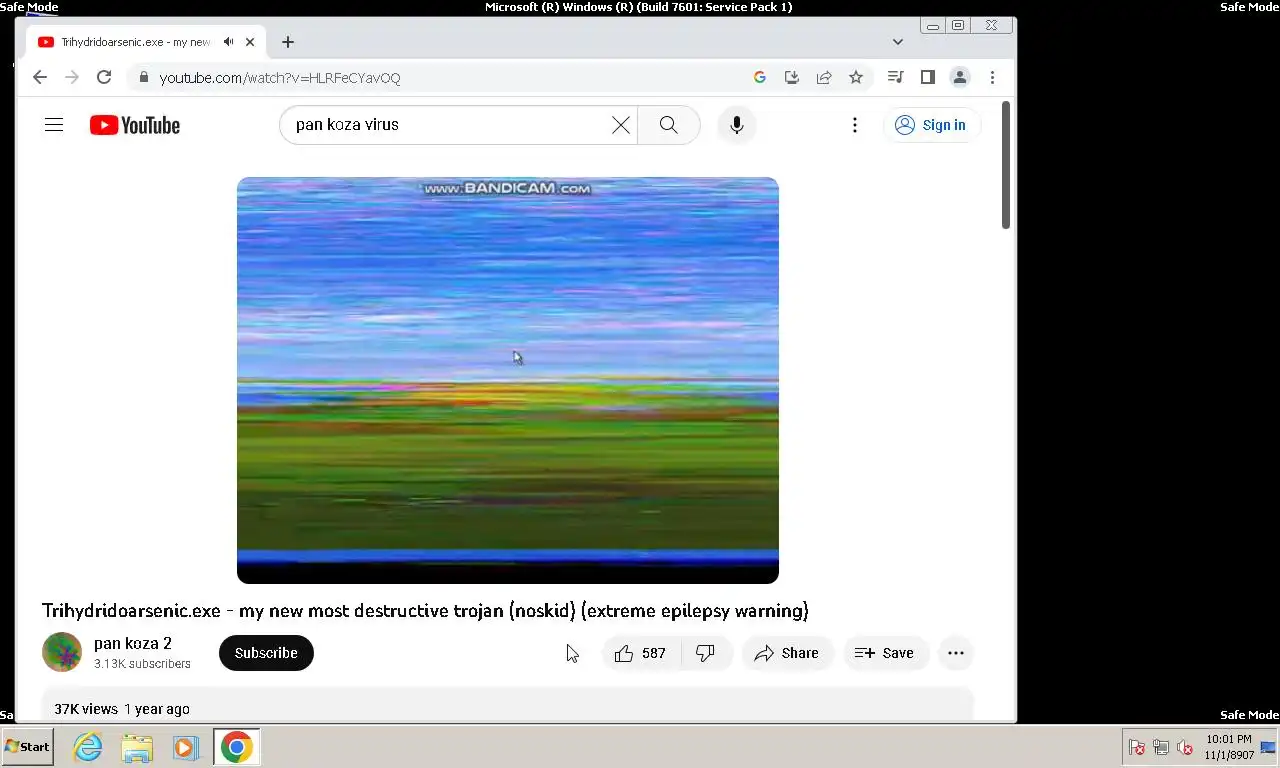Screen dimensions: 1280x768
Task: Reload the page with refresh icon
Action: tap(104, 77)
